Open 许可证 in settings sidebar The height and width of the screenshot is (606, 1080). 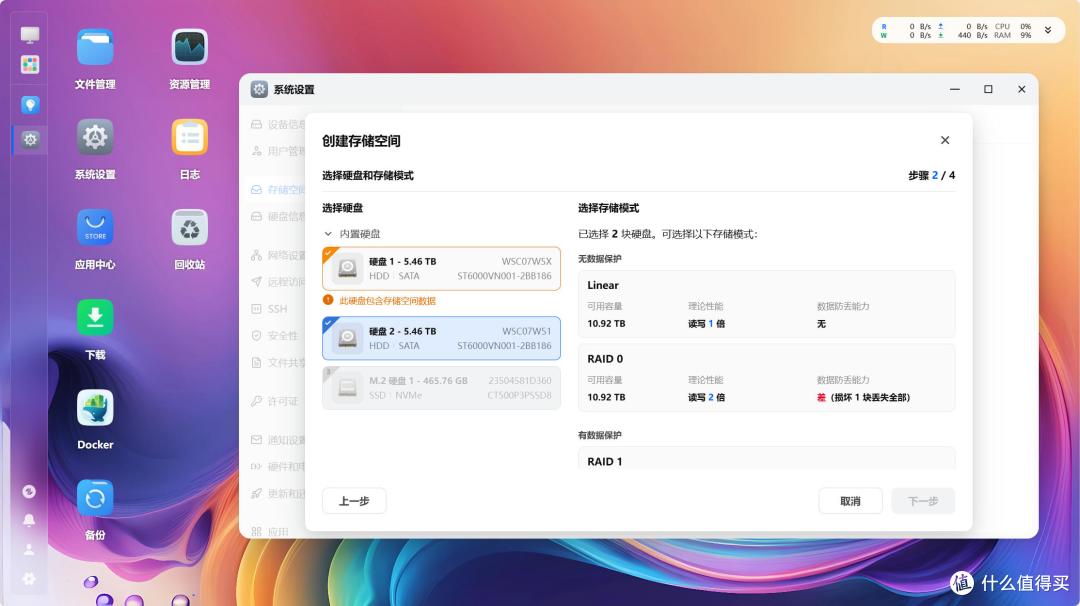[x=277, y=401]
